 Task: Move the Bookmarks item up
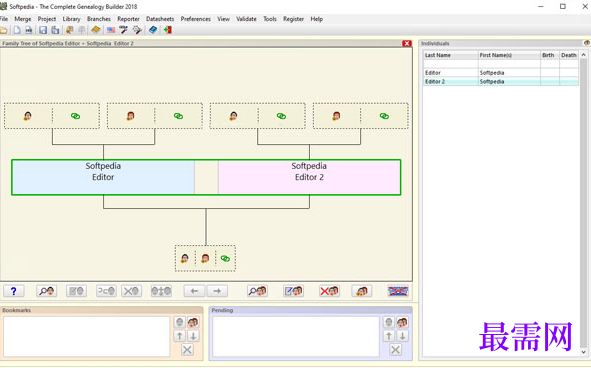(180, 336)
